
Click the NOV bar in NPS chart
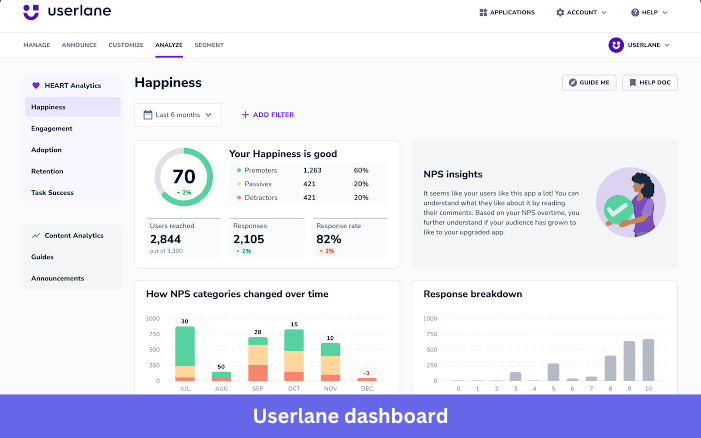tap(330, 362)
